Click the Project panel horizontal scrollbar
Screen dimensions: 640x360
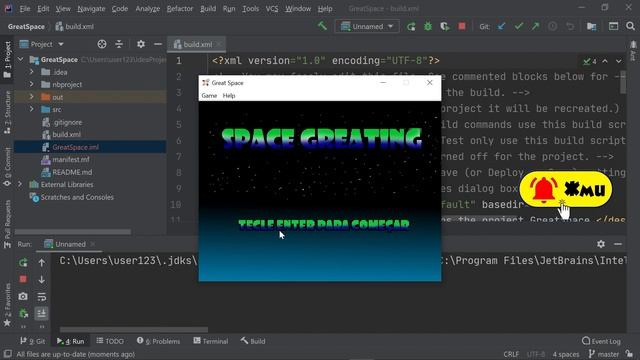coord(73,232)
